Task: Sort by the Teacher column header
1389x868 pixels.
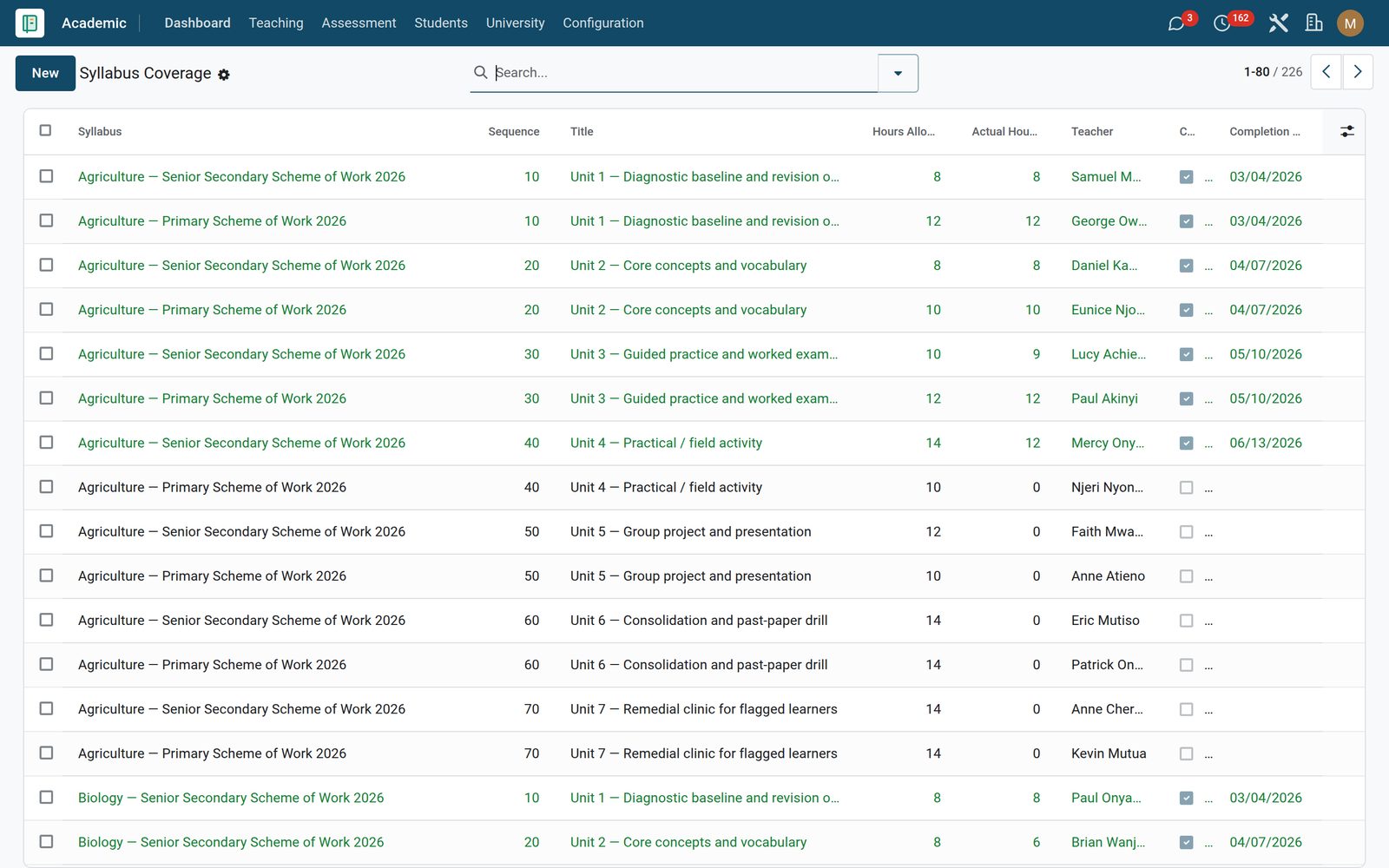Action: tap(1092, 132)
